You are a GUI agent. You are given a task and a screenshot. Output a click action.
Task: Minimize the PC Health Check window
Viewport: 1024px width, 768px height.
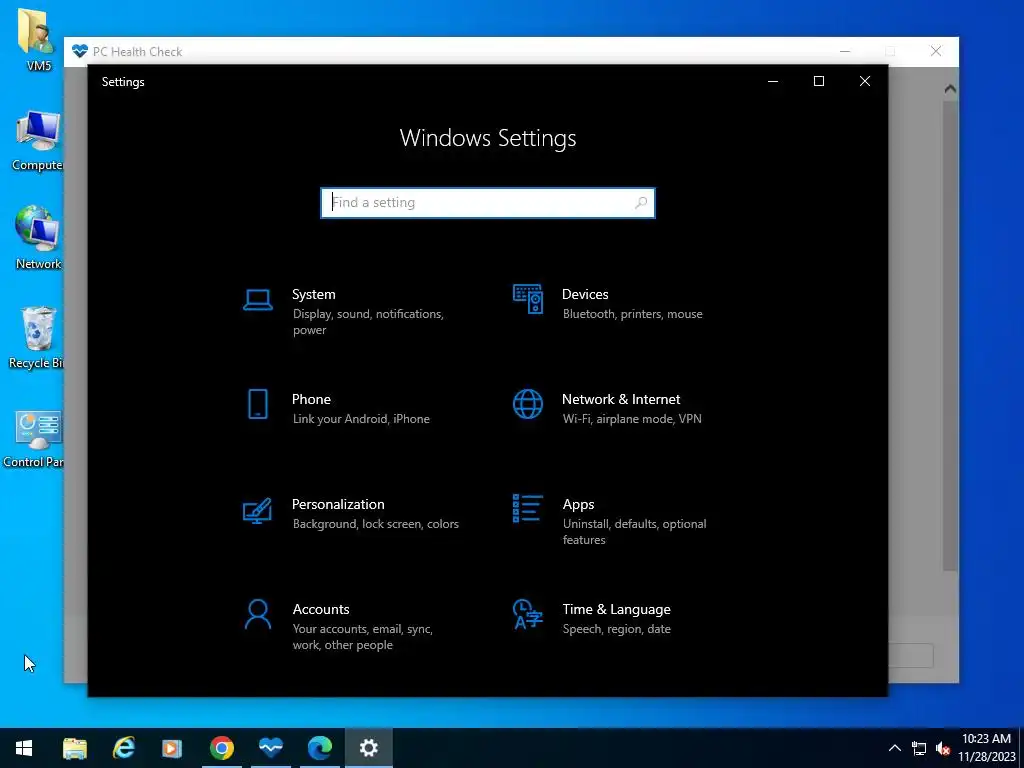point(844,51)
